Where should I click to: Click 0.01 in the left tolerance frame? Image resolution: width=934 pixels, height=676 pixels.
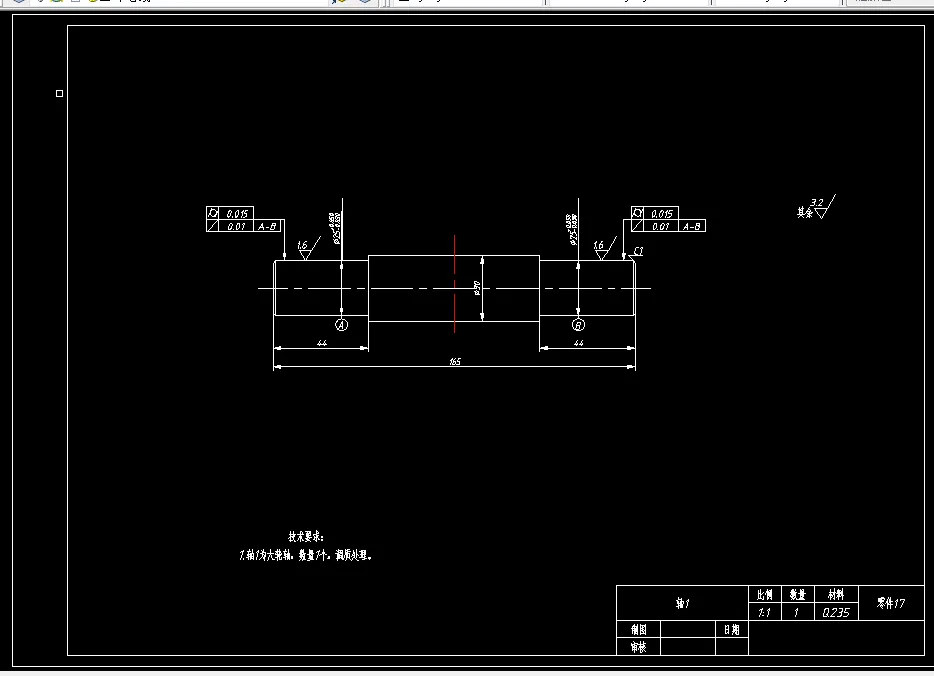pos(236,226)
